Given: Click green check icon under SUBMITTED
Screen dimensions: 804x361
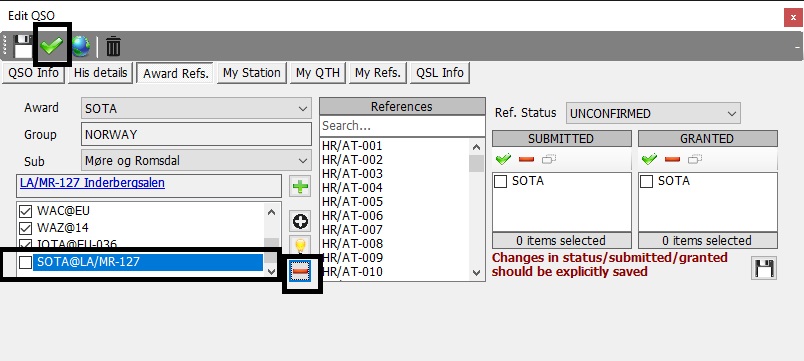Looking at the screenshot, I should pos(504,159).
